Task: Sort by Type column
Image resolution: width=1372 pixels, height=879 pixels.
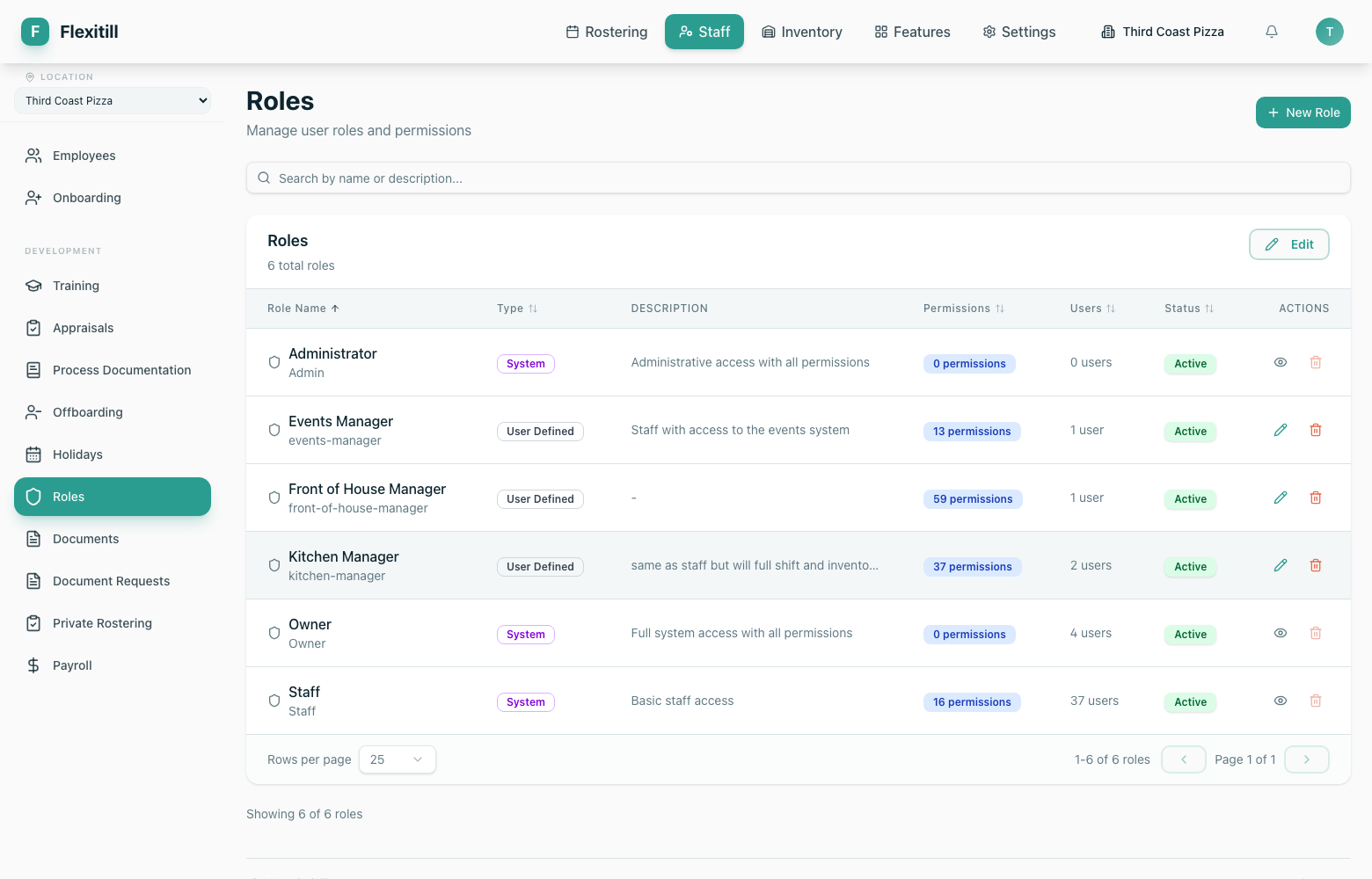Action: [x=517, y=309]
